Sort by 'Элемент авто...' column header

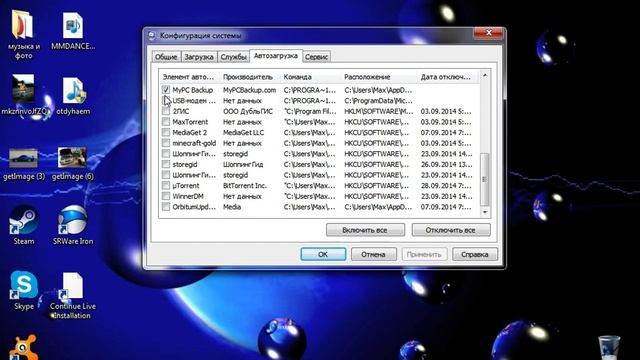click(189, 77)
